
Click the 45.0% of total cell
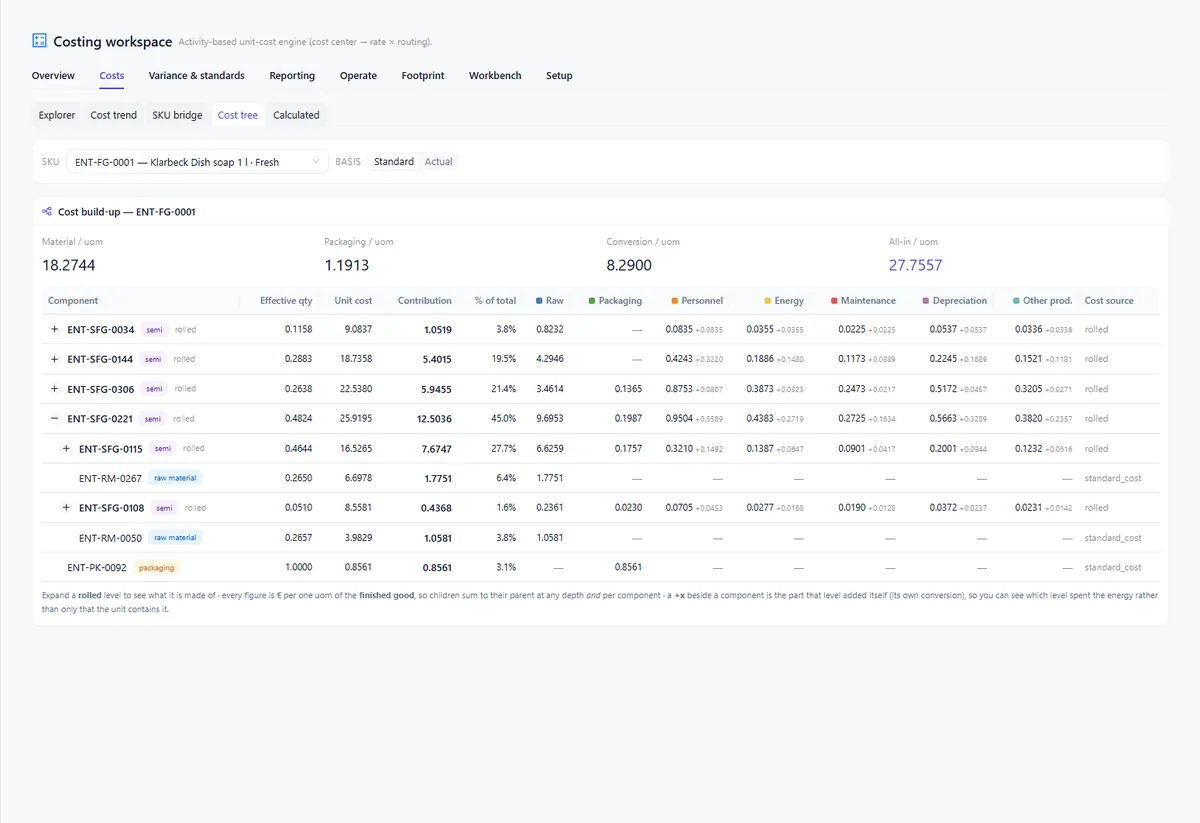coord(502,419)
